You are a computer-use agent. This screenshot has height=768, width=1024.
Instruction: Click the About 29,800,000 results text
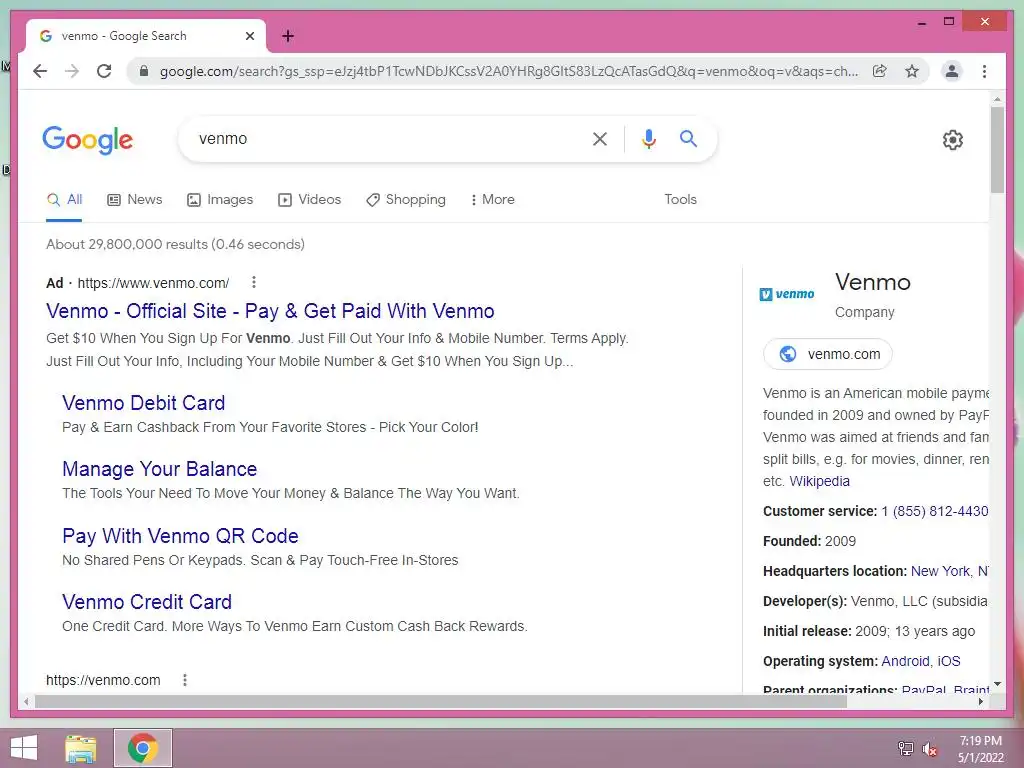[x=175, y=244]
